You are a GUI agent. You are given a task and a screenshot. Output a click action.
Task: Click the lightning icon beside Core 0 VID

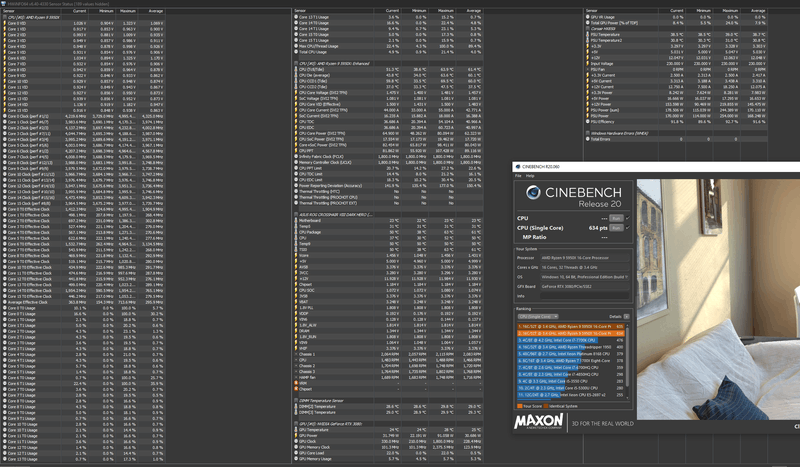(x=5, y=23)
